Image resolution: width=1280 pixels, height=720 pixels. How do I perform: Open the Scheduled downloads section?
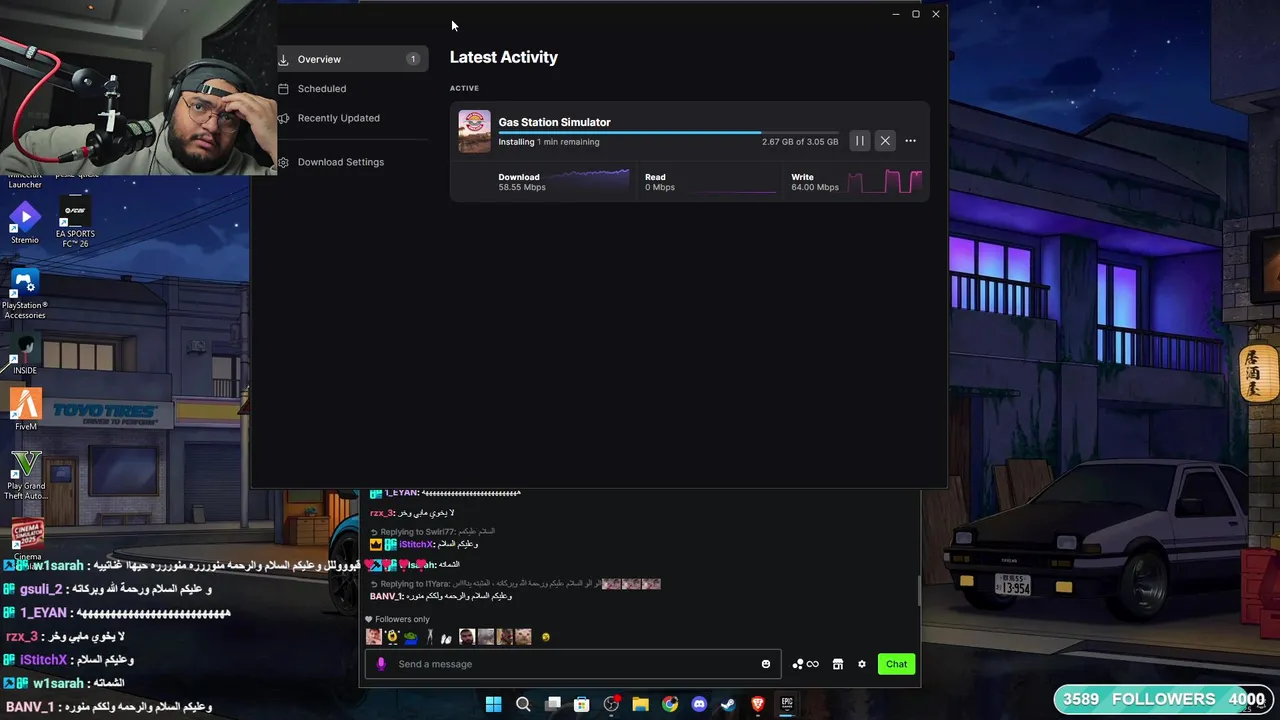tap(322, 89)
